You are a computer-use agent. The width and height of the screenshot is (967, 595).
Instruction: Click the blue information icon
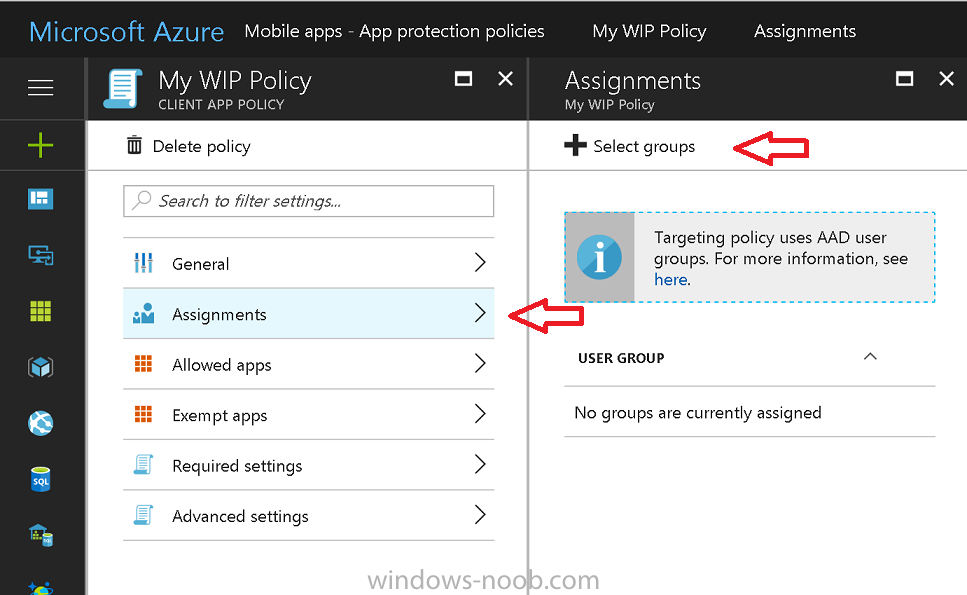[599, 257]
